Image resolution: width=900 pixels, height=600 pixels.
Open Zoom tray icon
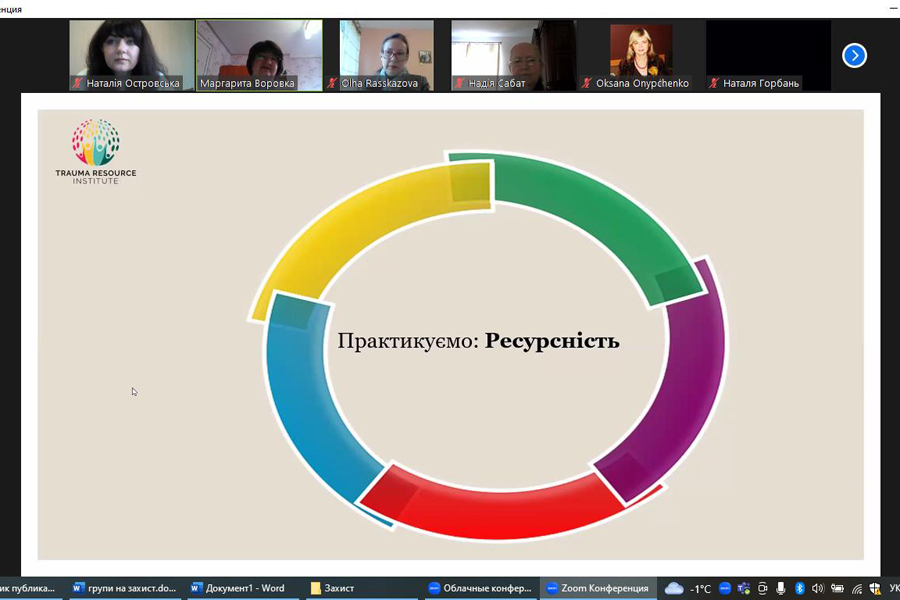pos(725,588)
